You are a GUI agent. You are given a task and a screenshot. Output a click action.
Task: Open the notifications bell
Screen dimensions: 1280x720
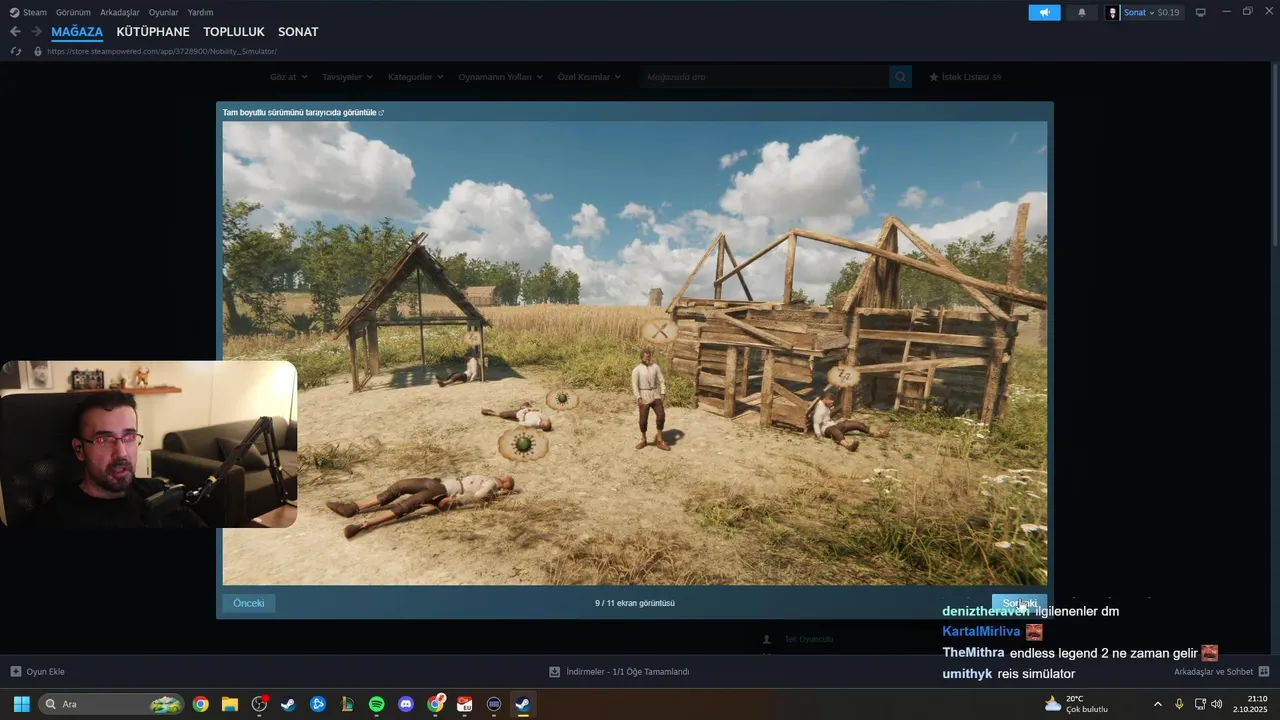pyautogui.click(x=1082, y=13)
